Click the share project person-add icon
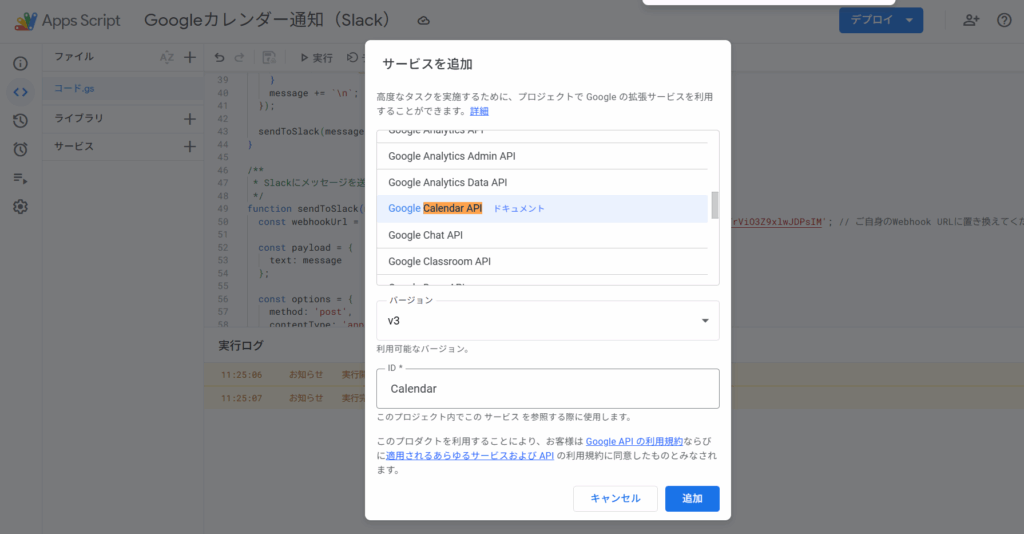Screen dimensions: 1024x534 971,20
